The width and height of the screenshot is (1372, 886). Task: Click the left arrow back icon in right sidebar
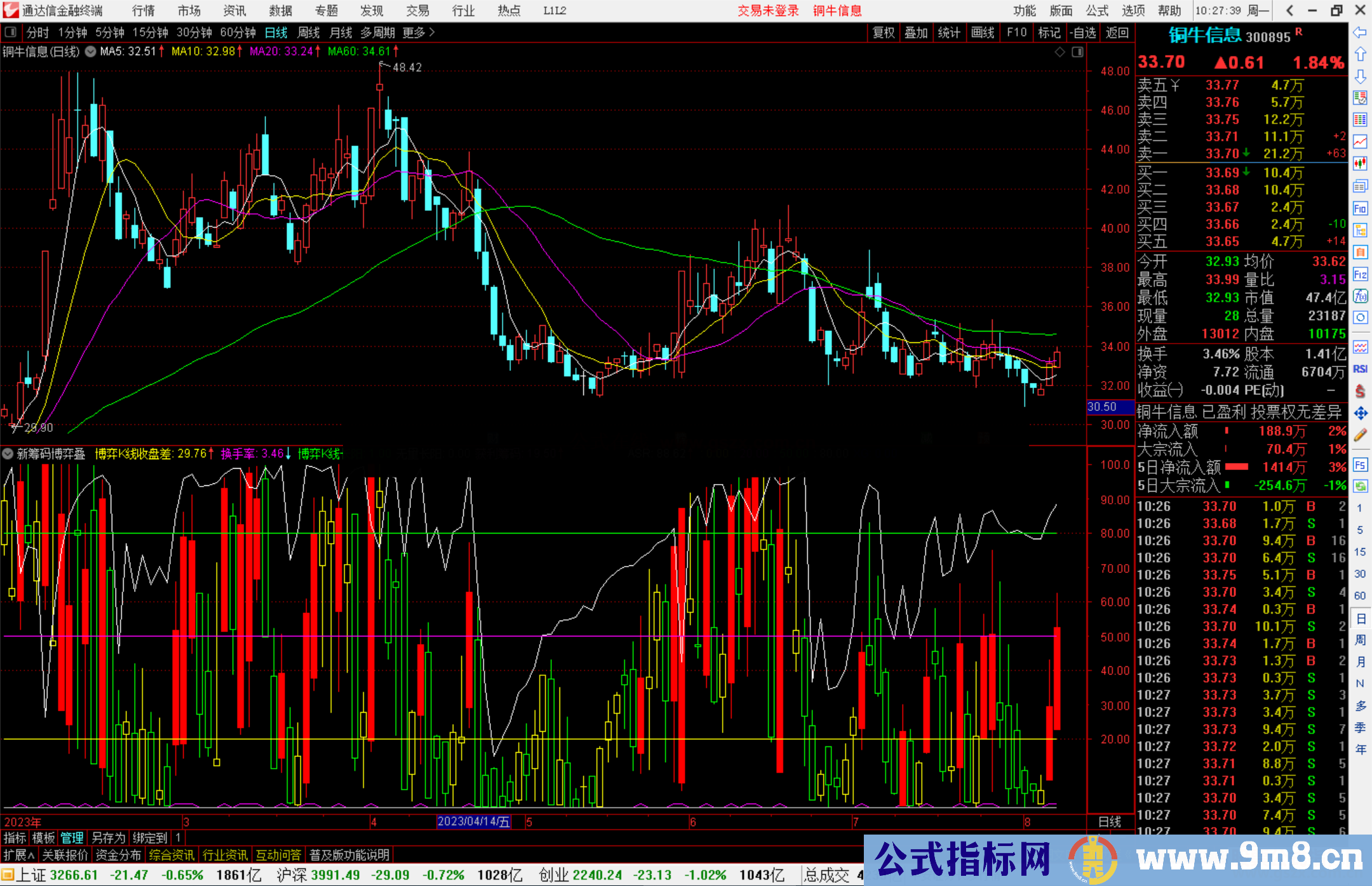click(x=1360, y=32)
